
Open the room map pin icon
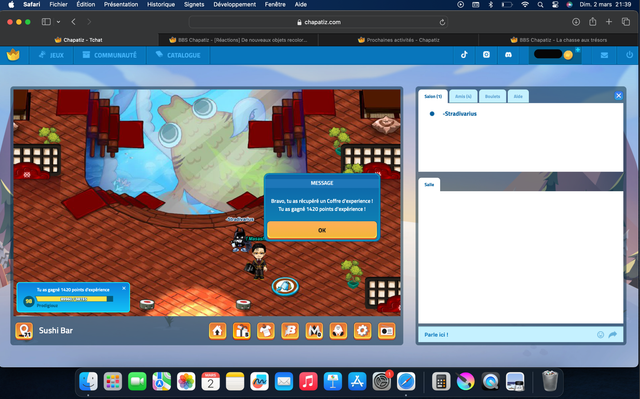(x=24, y=331)
